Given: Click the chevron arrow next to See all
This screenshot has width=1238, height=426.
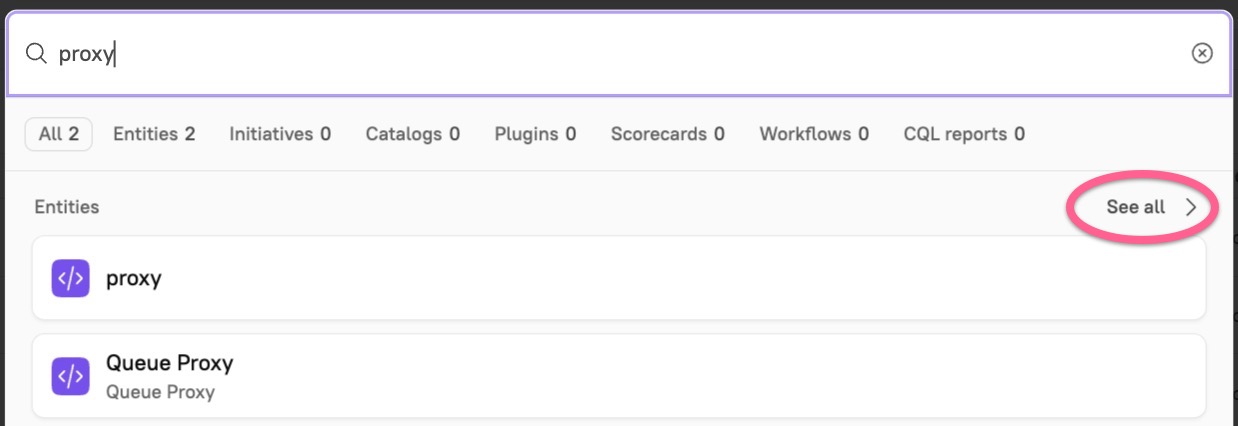Looking at the screenshot, I should 1191,207.
